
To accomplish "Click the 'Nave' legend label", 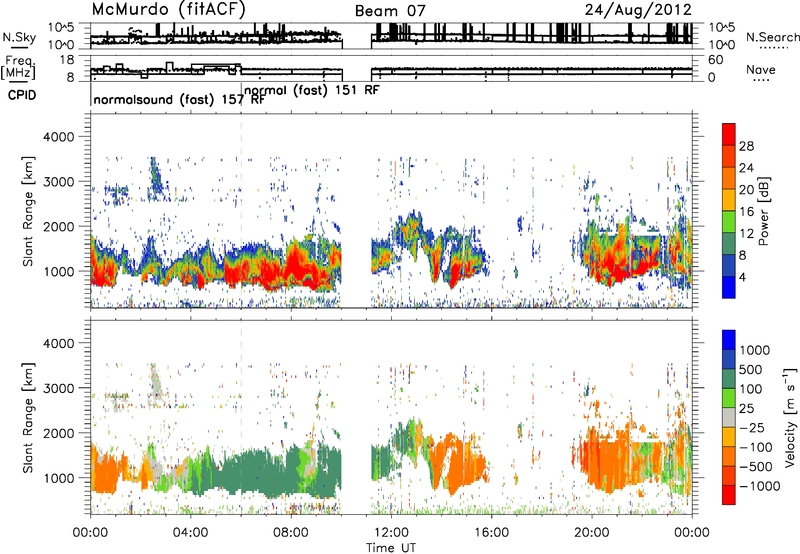I will click(761, 70).
